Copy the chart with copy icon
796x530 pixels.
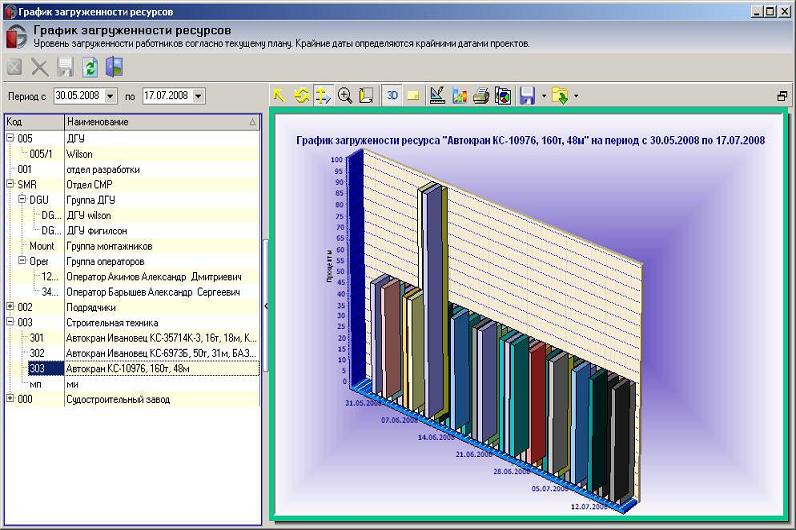[503, 95]
